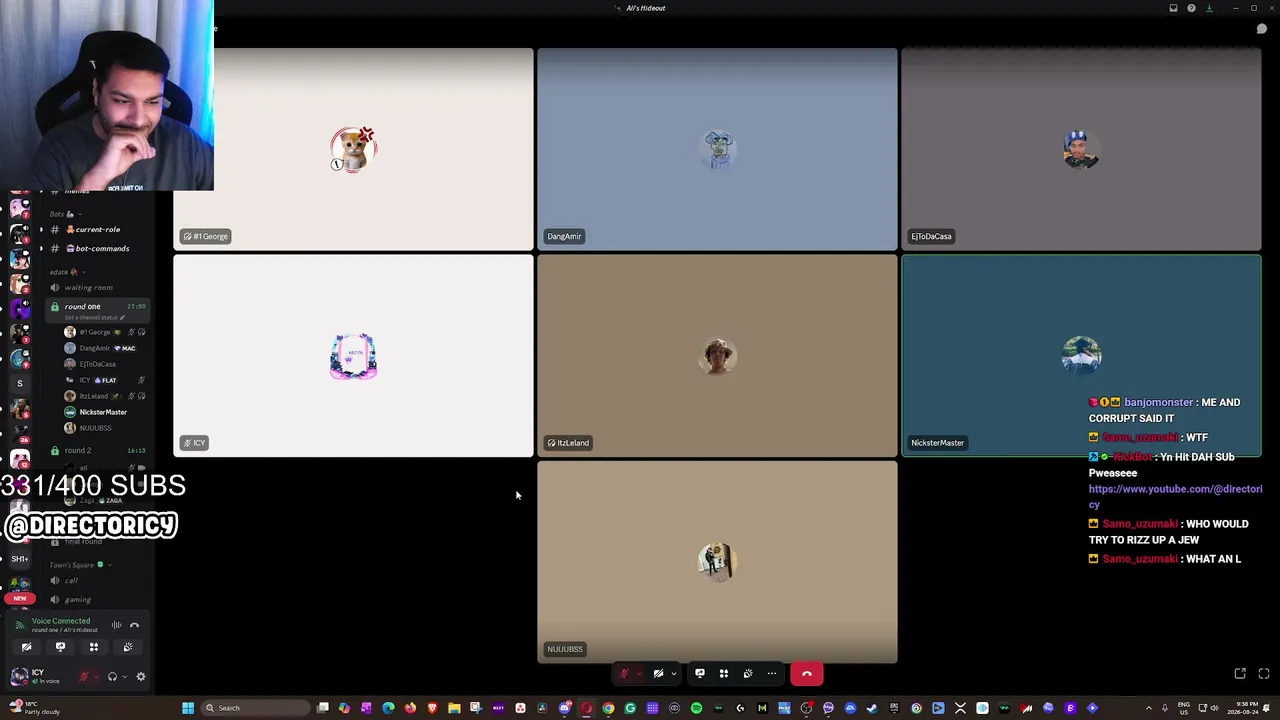The width and height of the screenshot is (1280, 720).
Task: Open Discord help icon in title bar
Action: click(x=1191, y=8)
